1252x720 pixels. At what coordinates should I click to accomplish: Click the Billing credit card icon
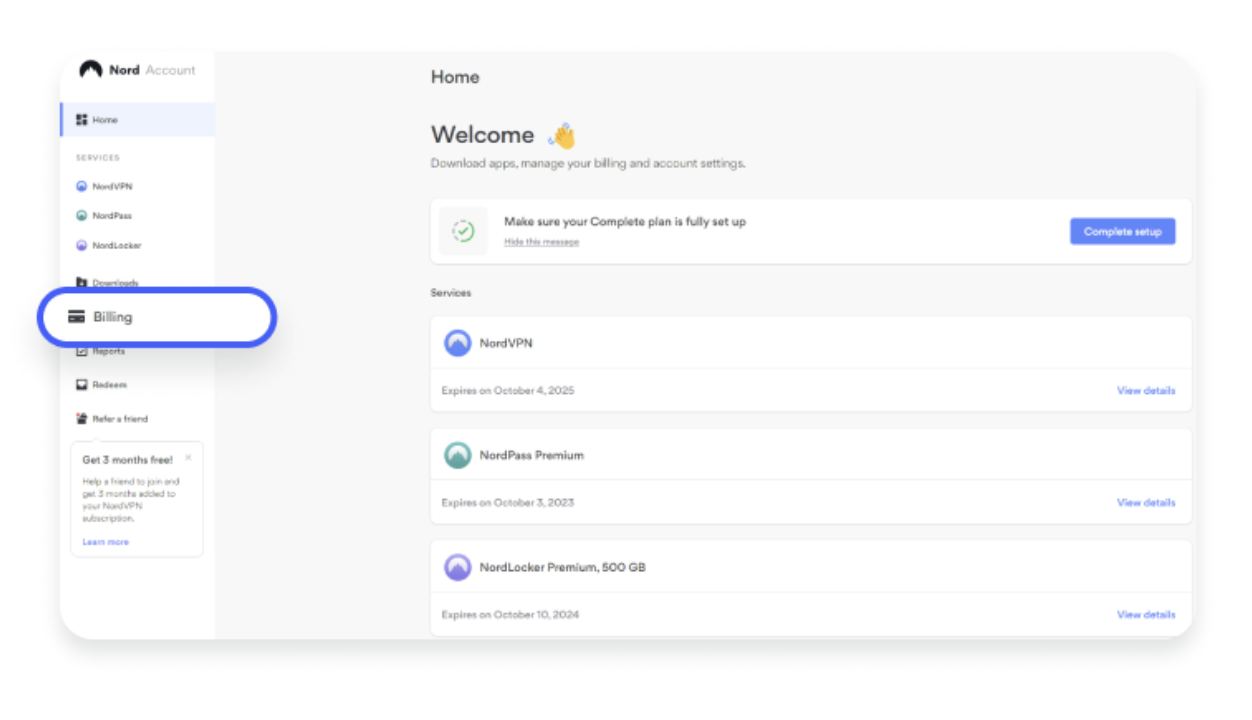pos(76,317)
